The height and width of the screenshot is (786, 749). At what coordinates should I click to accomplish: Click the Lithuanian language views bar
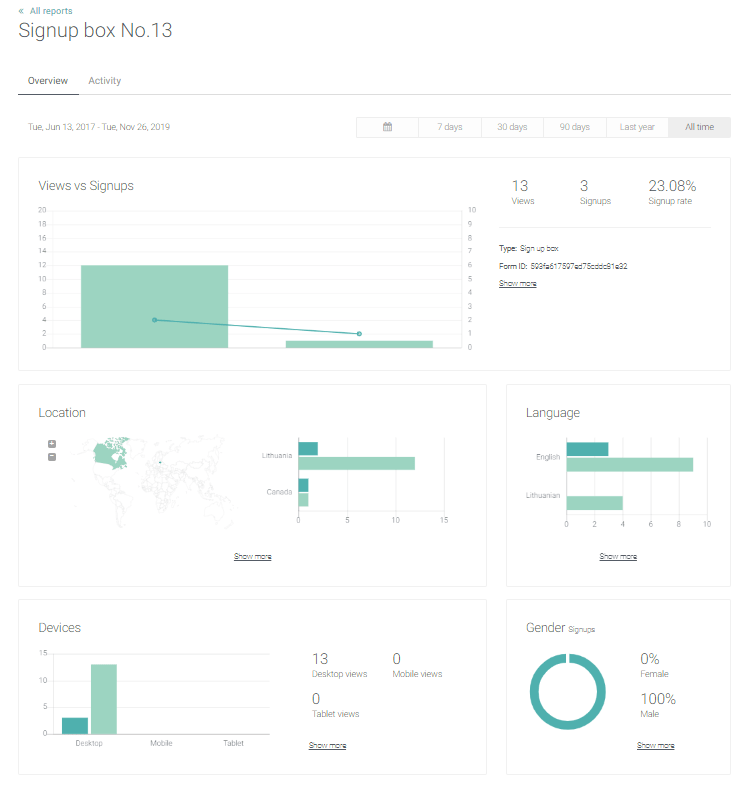click(595, 503)
